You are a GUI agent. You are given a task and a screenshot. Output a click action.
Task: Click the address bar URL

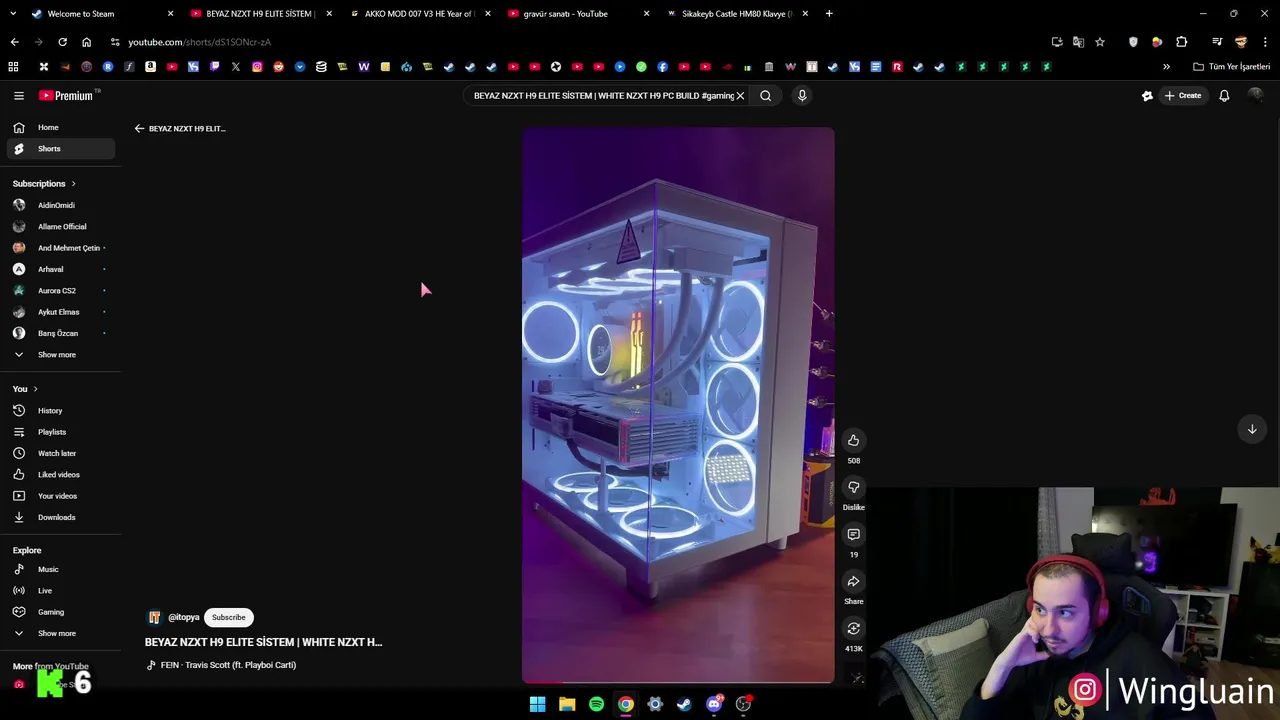pos(199,42)
